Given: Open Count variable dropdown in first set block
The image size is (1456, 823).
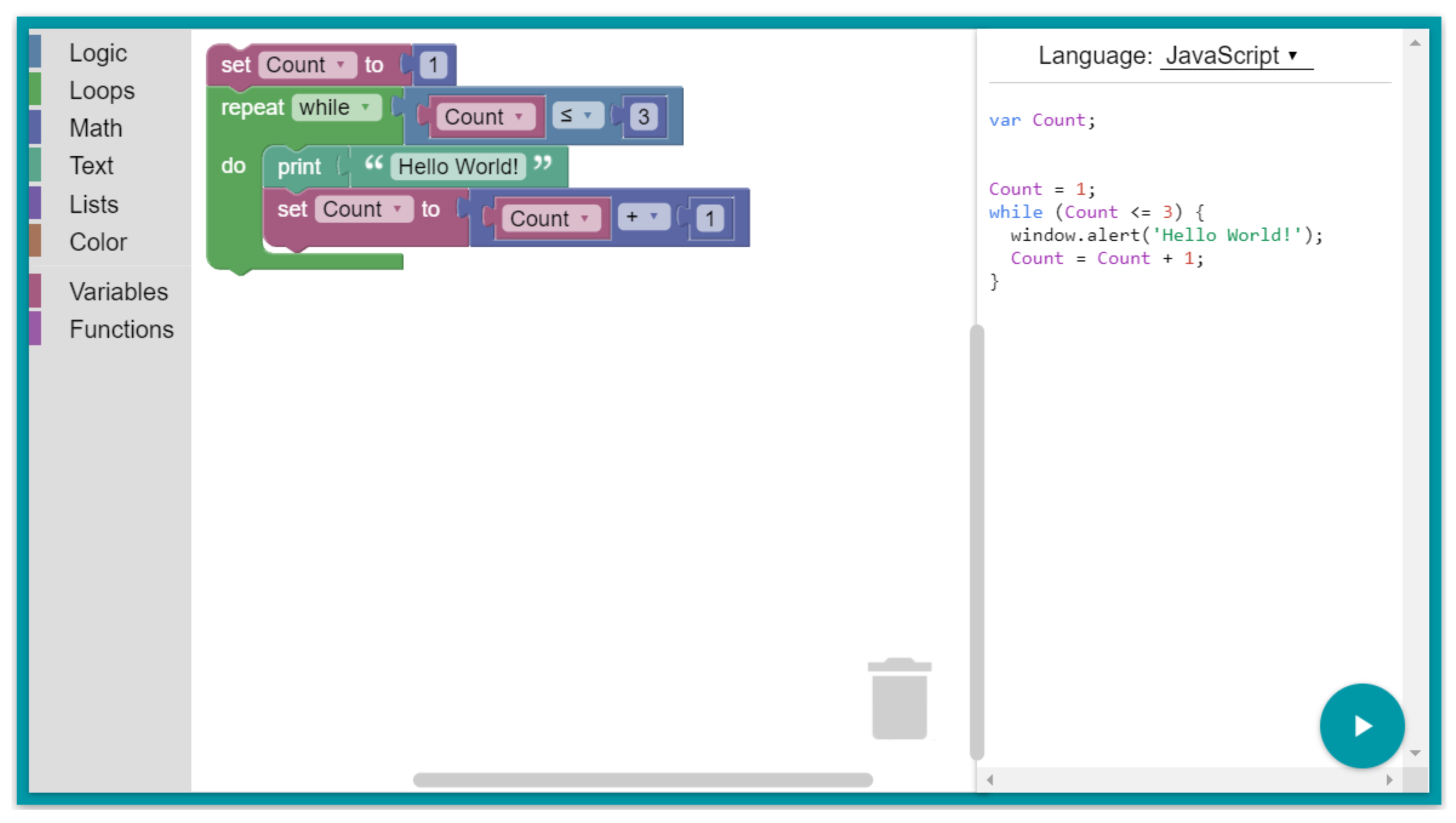Looking at the screenshot, I should point(307,65).
